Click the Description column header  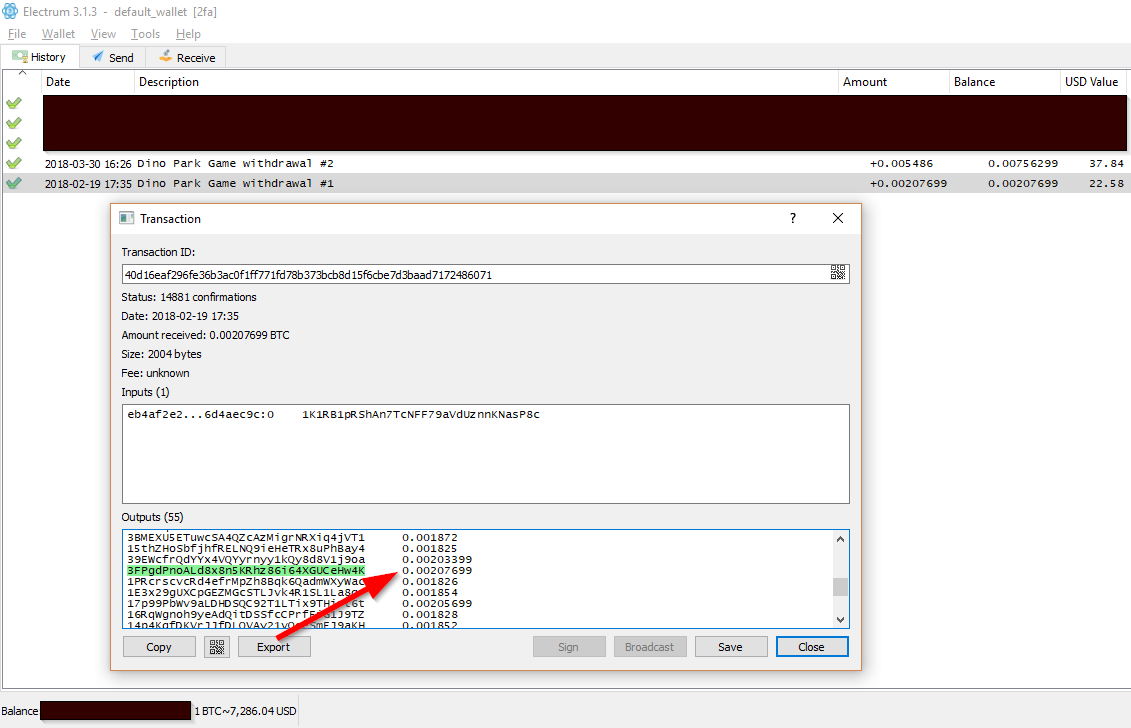click(487, 82)
